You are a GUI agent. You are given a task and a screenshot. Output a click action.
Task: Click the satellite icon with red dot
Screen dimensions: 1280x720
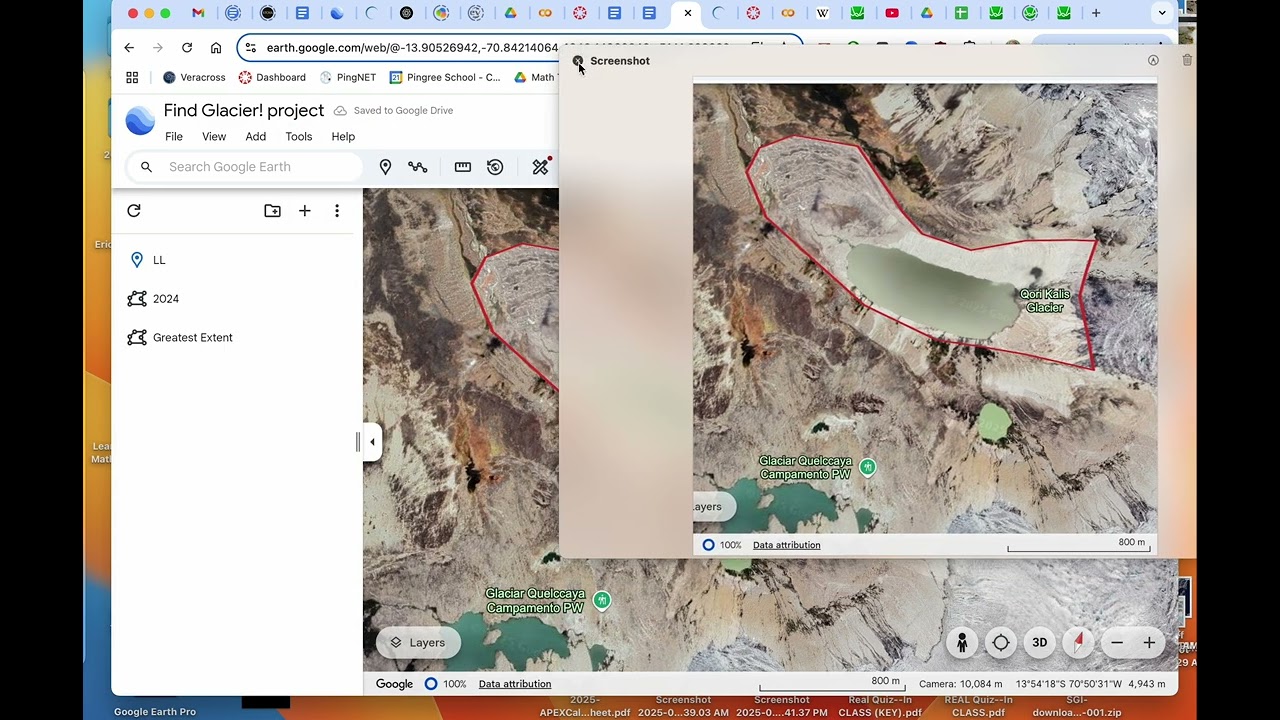pos(541,166)
